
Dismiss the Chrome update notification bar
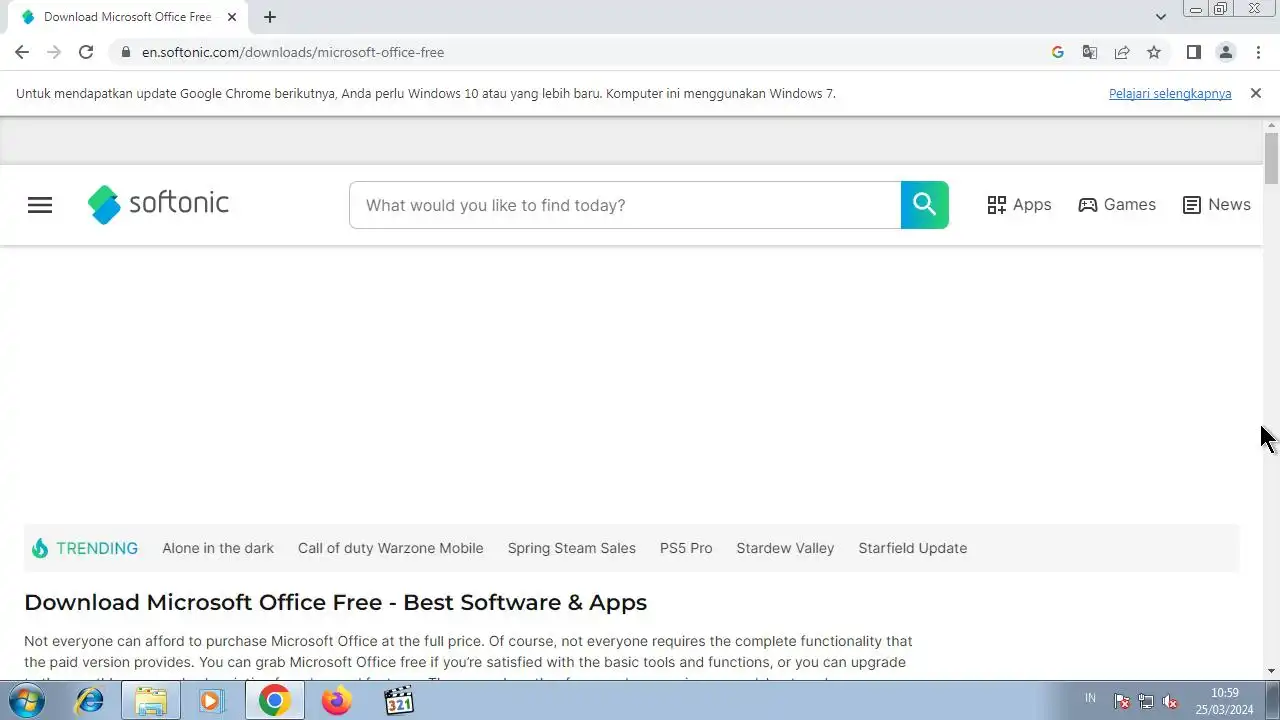pos(1256,93)
